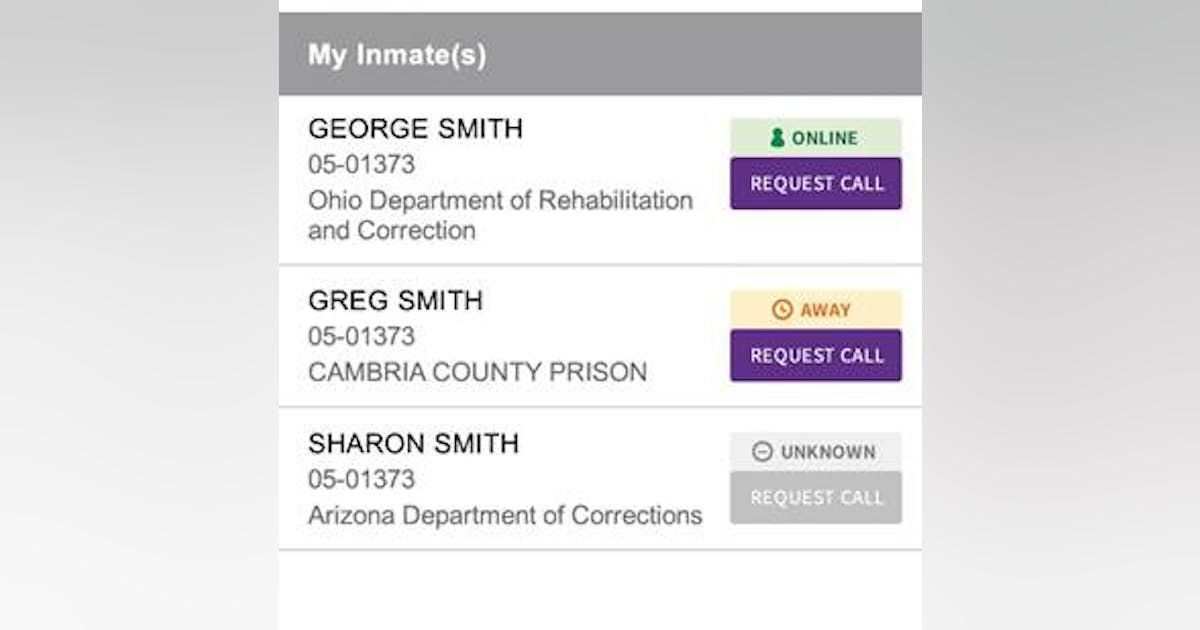Click George Smith's inmate ID 05-01373
This screenshot has width=1200, height=630.
(361, 165)
